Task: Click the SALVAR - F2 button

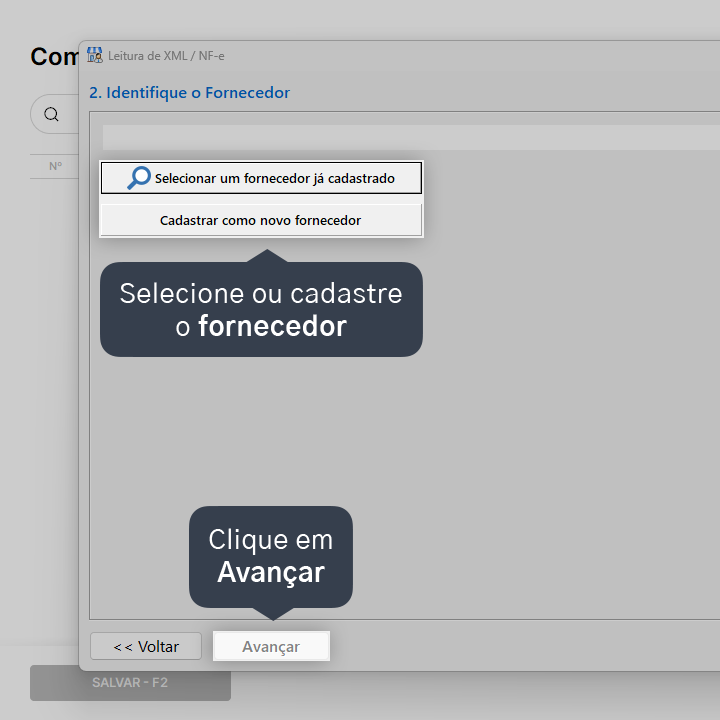Action: coord(130,683)
